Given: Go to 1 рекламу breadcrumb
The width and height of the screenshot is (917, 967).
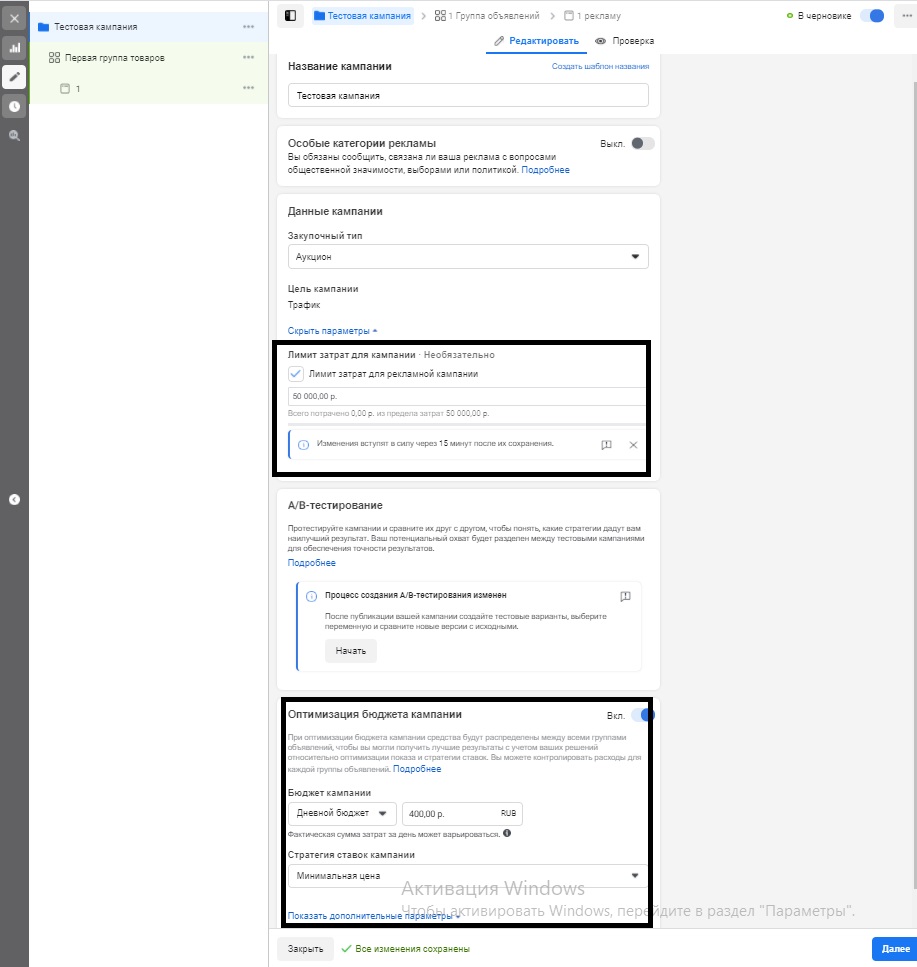Looking at the screenshot, I should (x=592, y=16).
